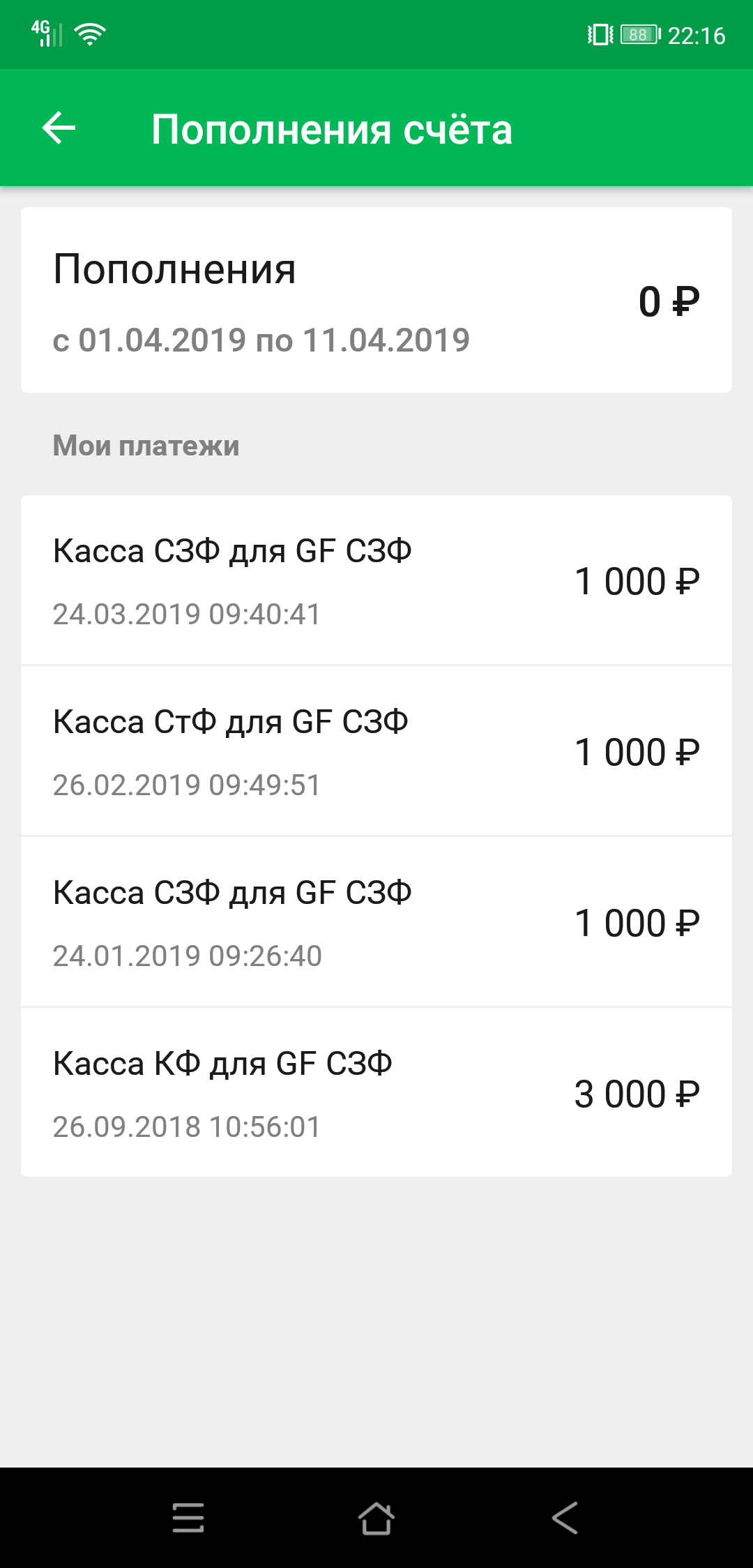Open the "Пополнения" summary card heading
The width and height of the screenshot is (753, 1568).
(174, 269)
